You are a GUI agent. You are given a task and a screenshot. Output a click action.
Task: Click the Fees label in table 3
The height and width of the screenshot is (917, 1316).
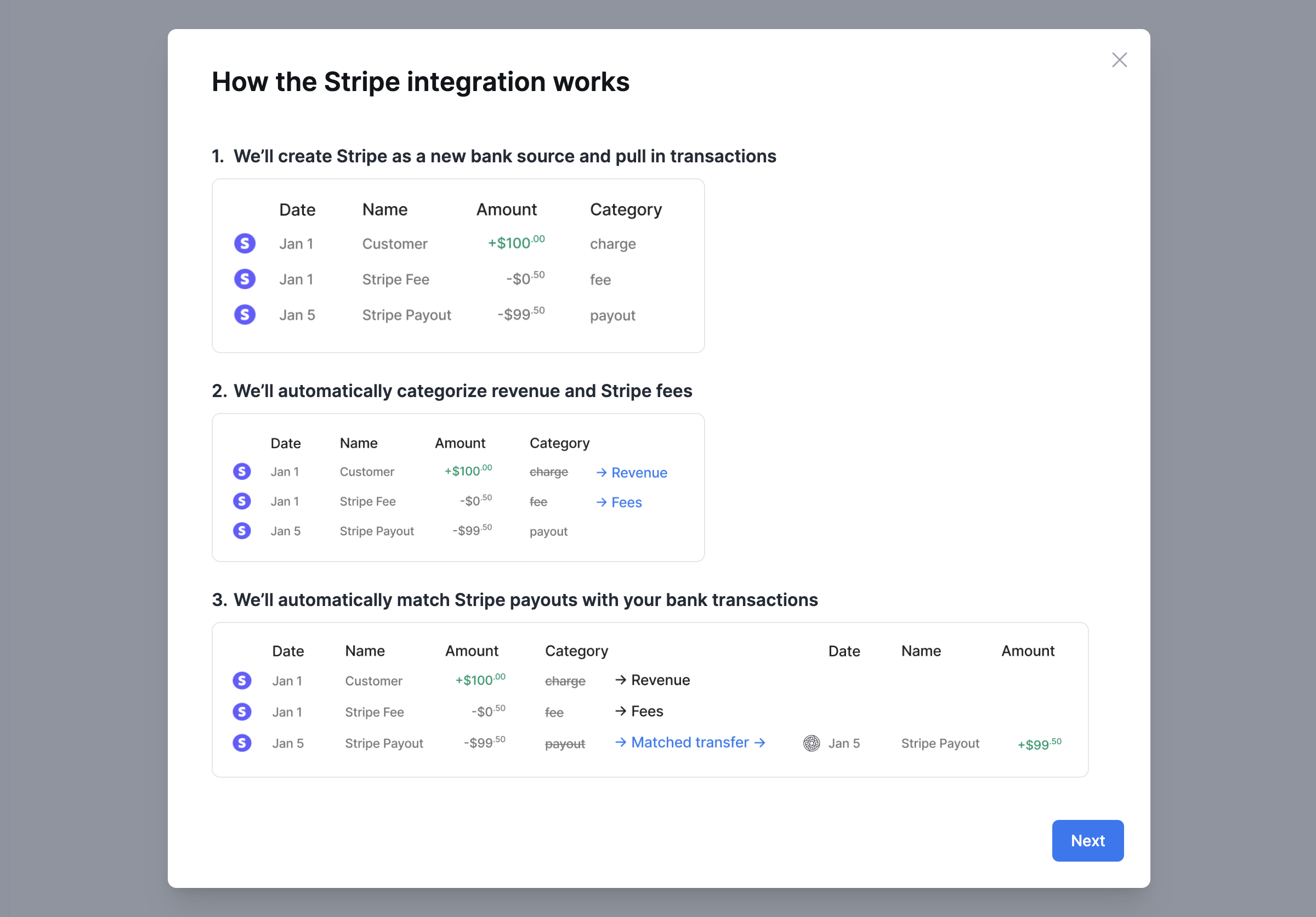coord(646,711)
